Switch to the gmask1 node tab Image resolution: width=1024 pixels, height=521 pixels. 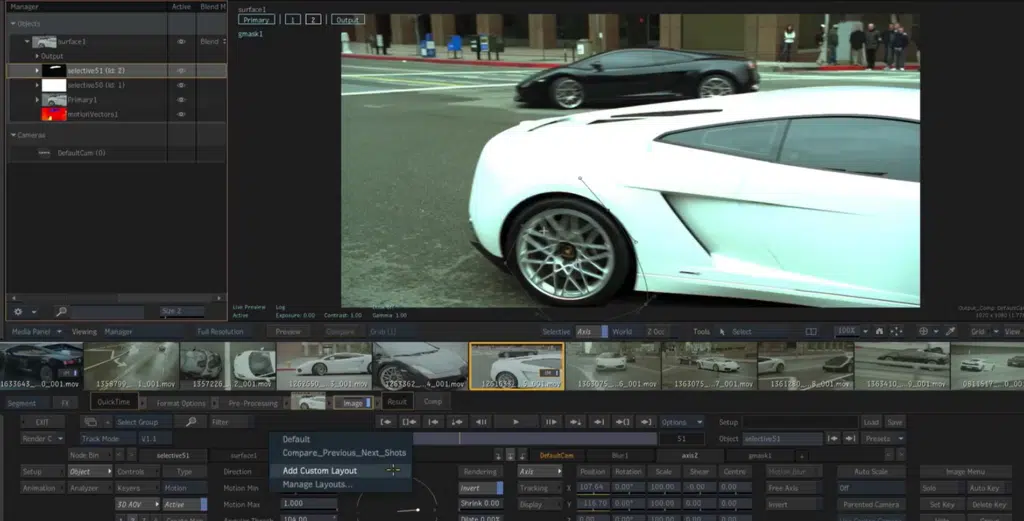click(760, 456)
